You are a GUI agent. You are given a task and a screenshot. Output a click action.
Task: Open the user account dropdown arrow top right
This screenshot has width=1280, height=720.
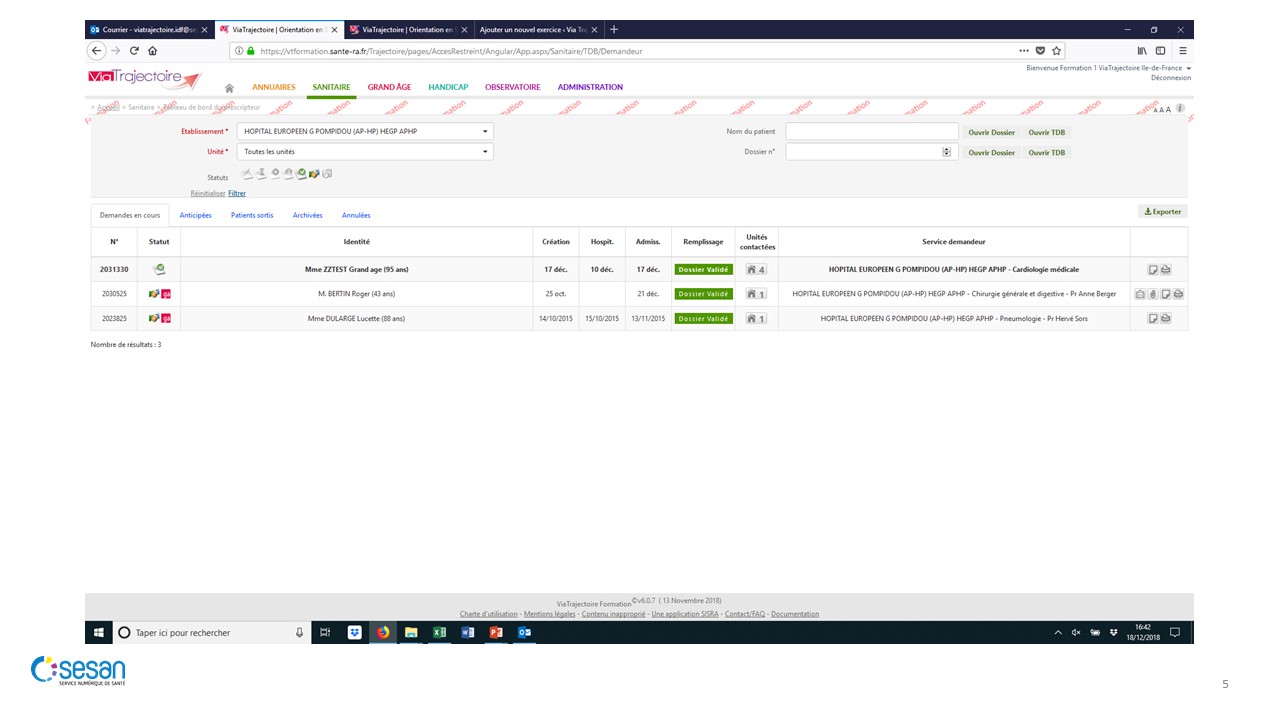1189,68
